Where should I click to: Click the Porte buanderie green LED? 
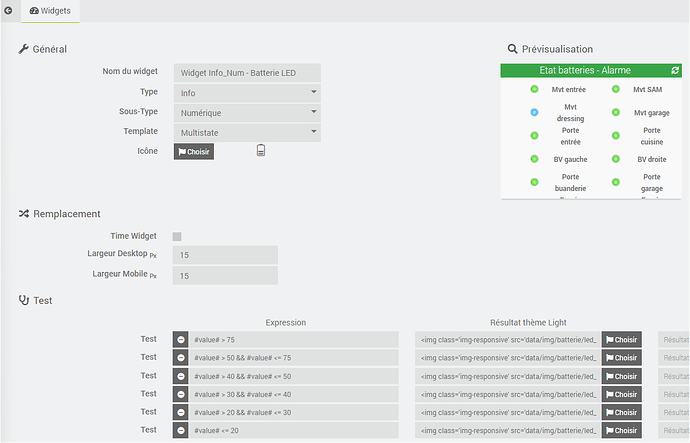click(534, 182)
